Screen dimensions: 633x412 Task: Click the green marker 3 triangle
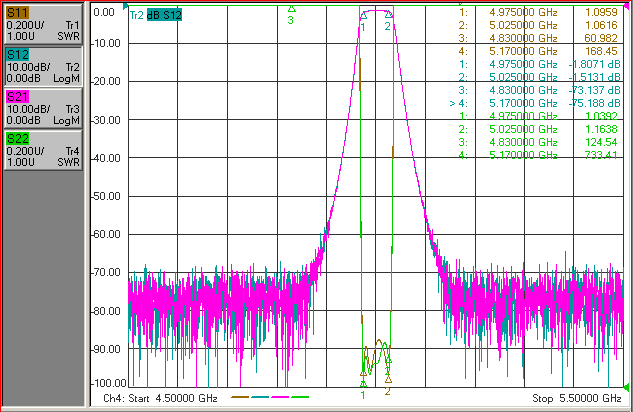pyautogui.click(x=291, y=8)
